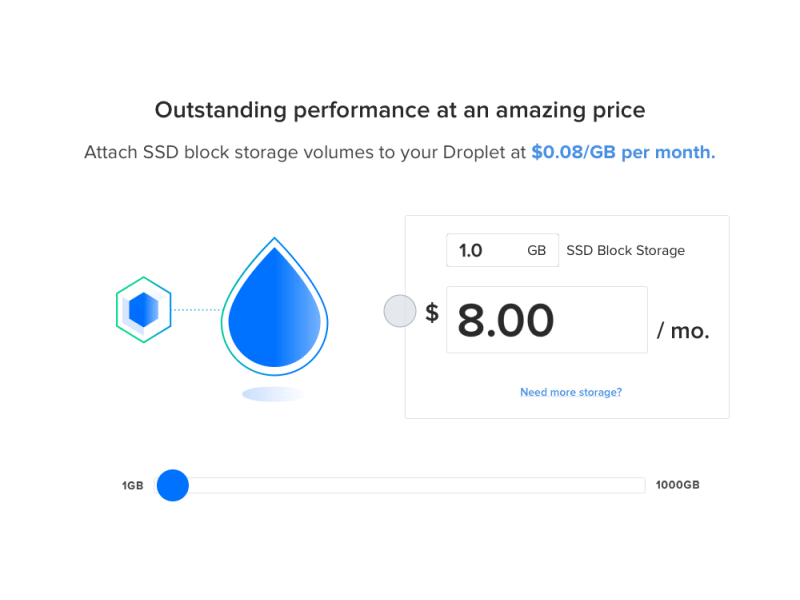Click the dotted connector line between icons
This screenshot has height=600, width=800.
tap(196, 310)
